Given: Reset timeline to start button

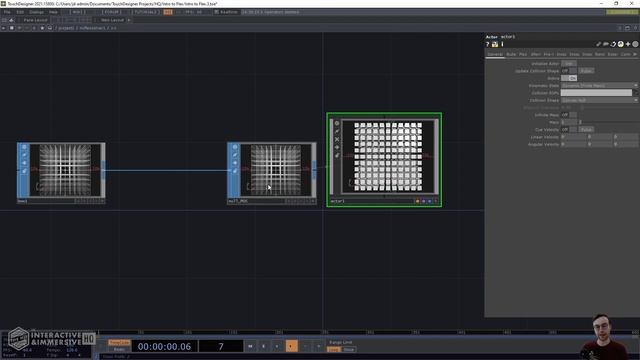Looking at the screenshot, I should [250, 347].
